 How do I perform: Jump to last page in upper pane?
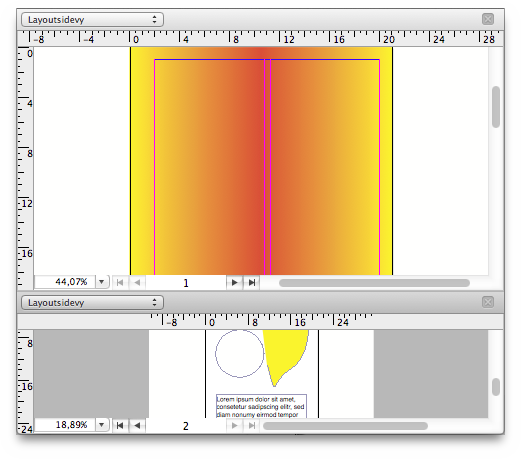point(252,283)
